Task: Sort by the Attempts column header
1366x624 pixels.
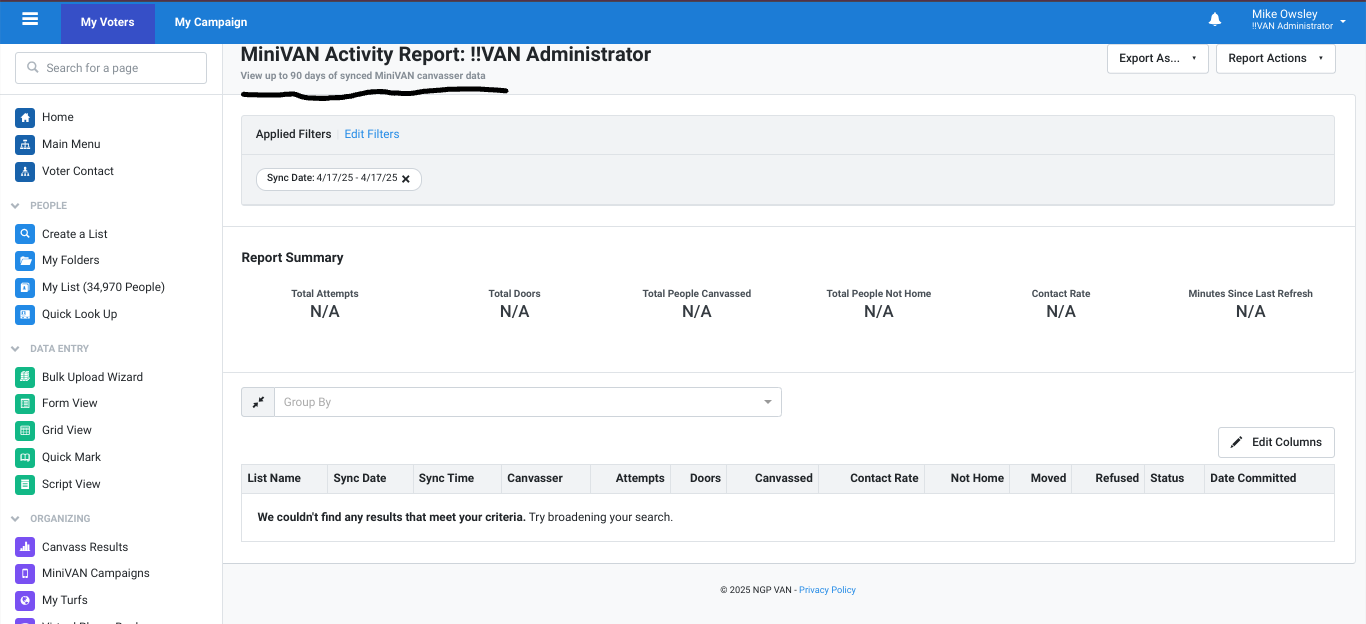Action: [x=640, y=478]
